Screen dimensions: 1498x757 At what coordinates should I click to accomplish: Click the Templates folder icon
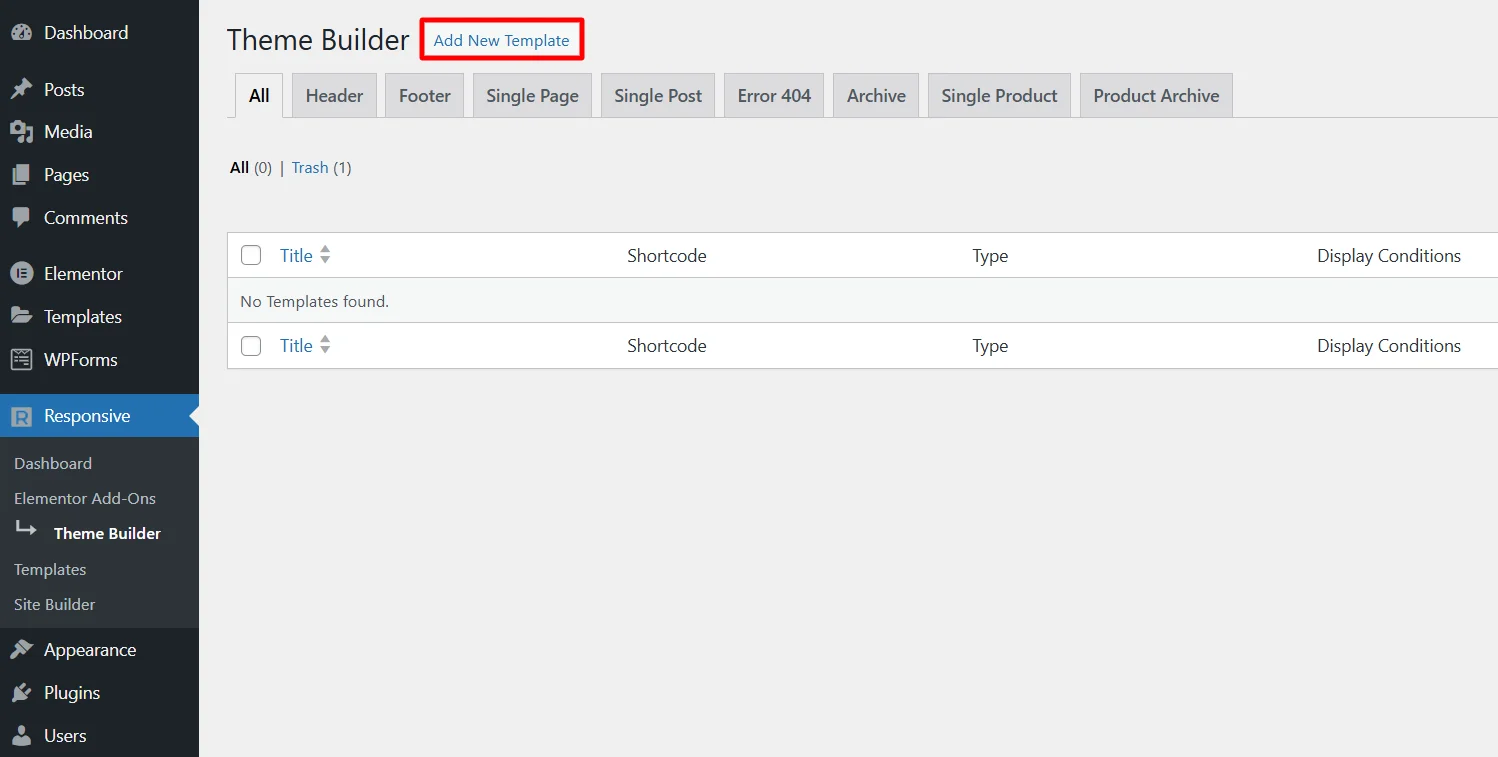click(21, 317)
